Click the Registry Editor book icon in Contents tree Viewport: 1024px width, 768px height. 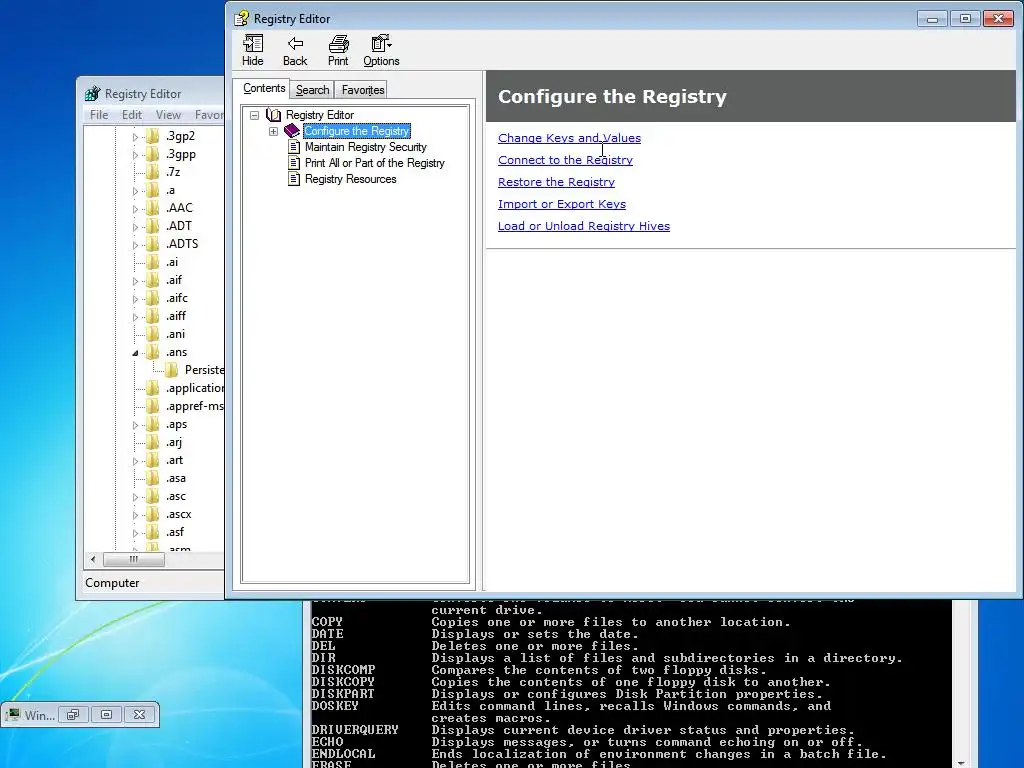click(274, 115)
